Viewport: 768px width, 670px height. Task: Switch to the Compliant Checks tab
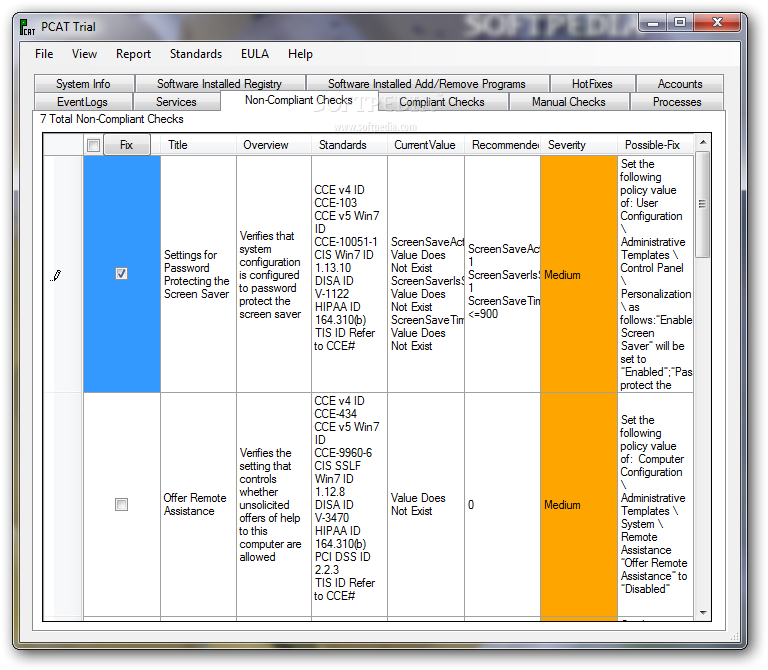pos(442,102)
